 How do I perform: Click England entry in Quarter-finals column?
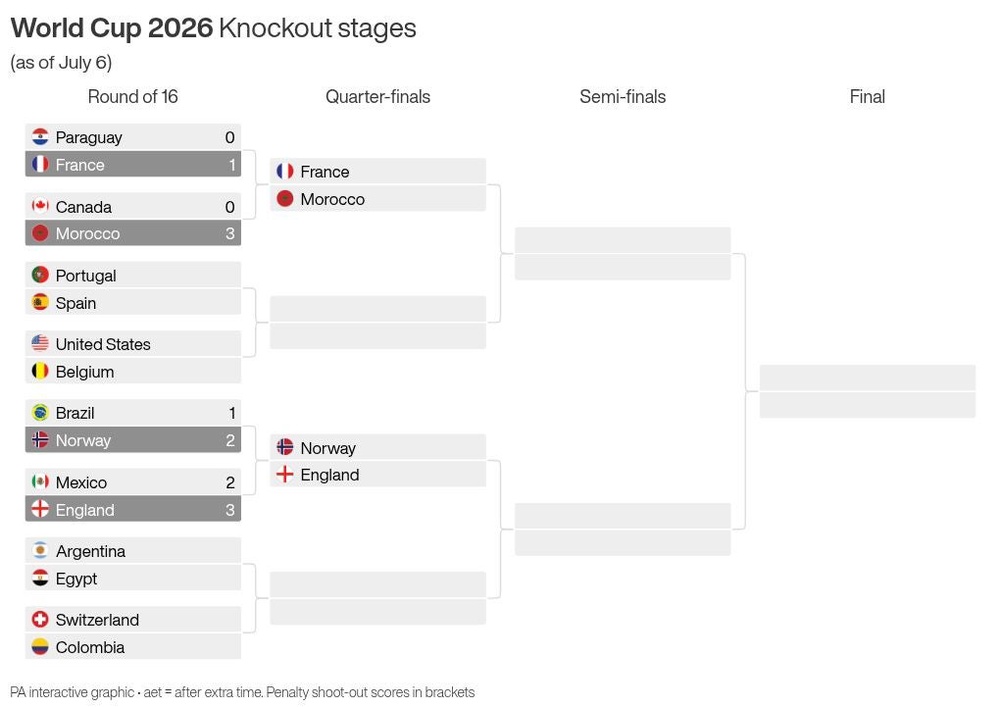(378, 474)
